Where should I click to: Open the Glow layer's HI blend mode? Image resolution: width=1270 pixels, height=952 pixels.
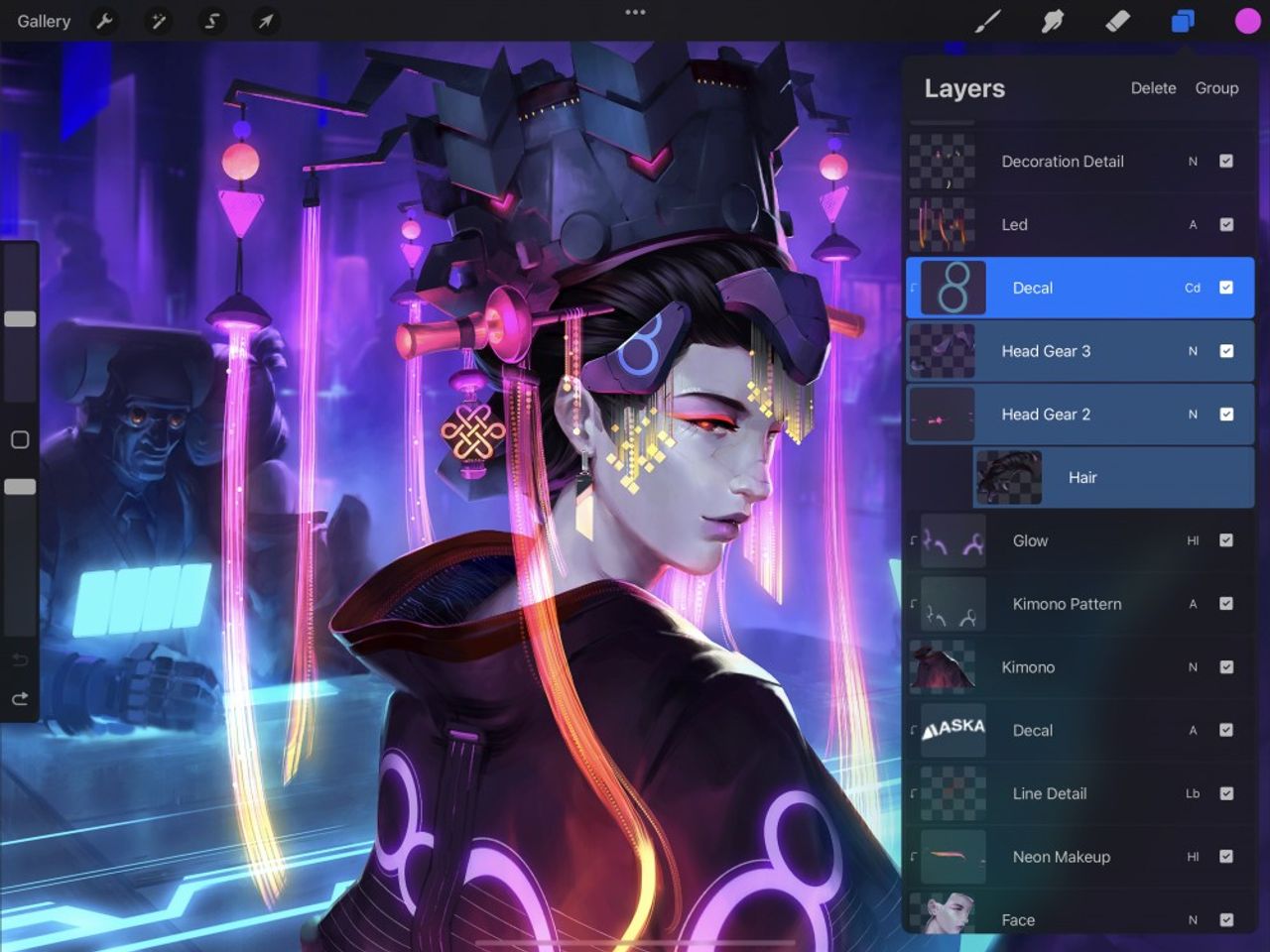(x=1193, y=541)
